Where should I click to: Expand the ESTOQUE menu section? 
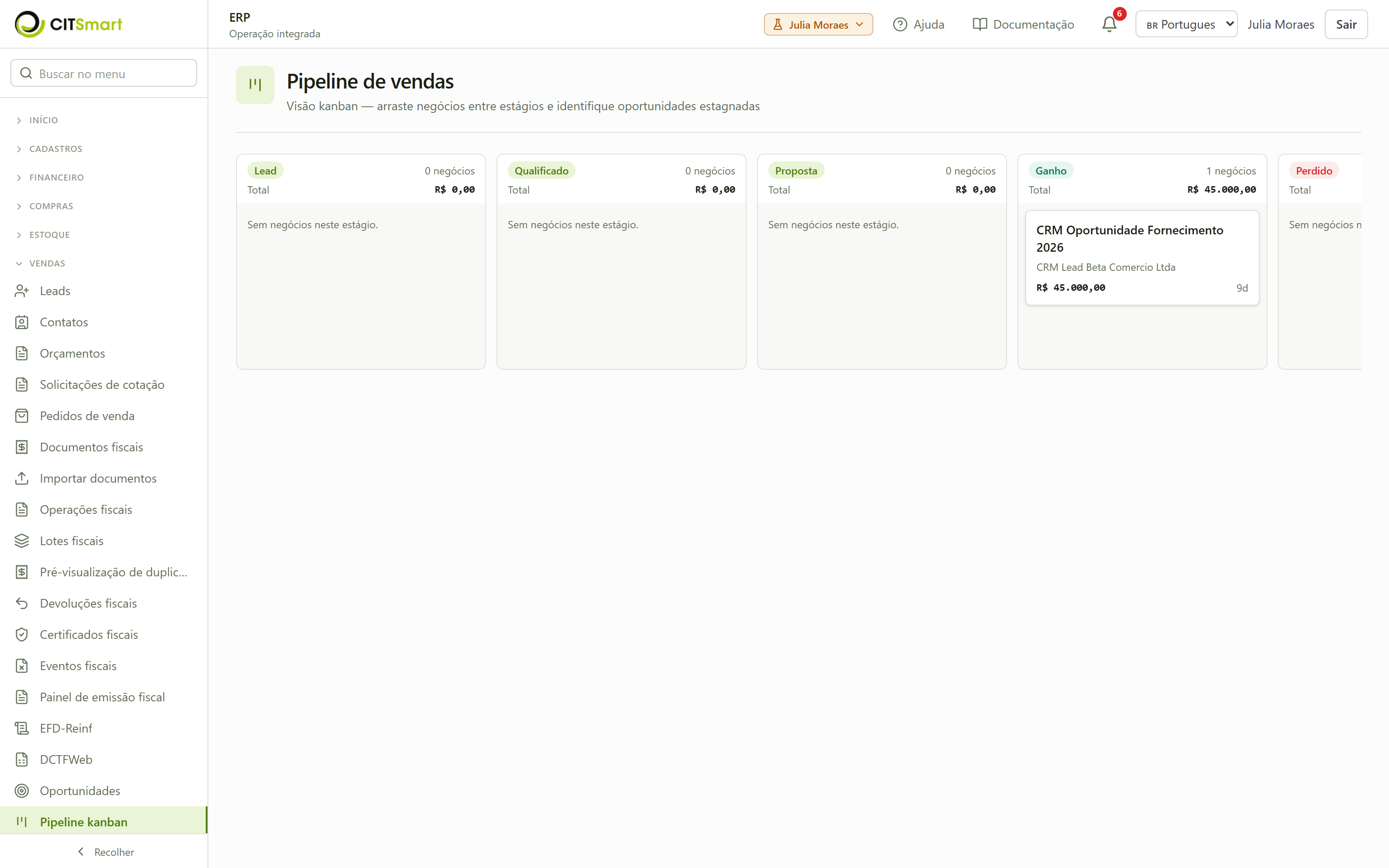[x=103, y=235]
